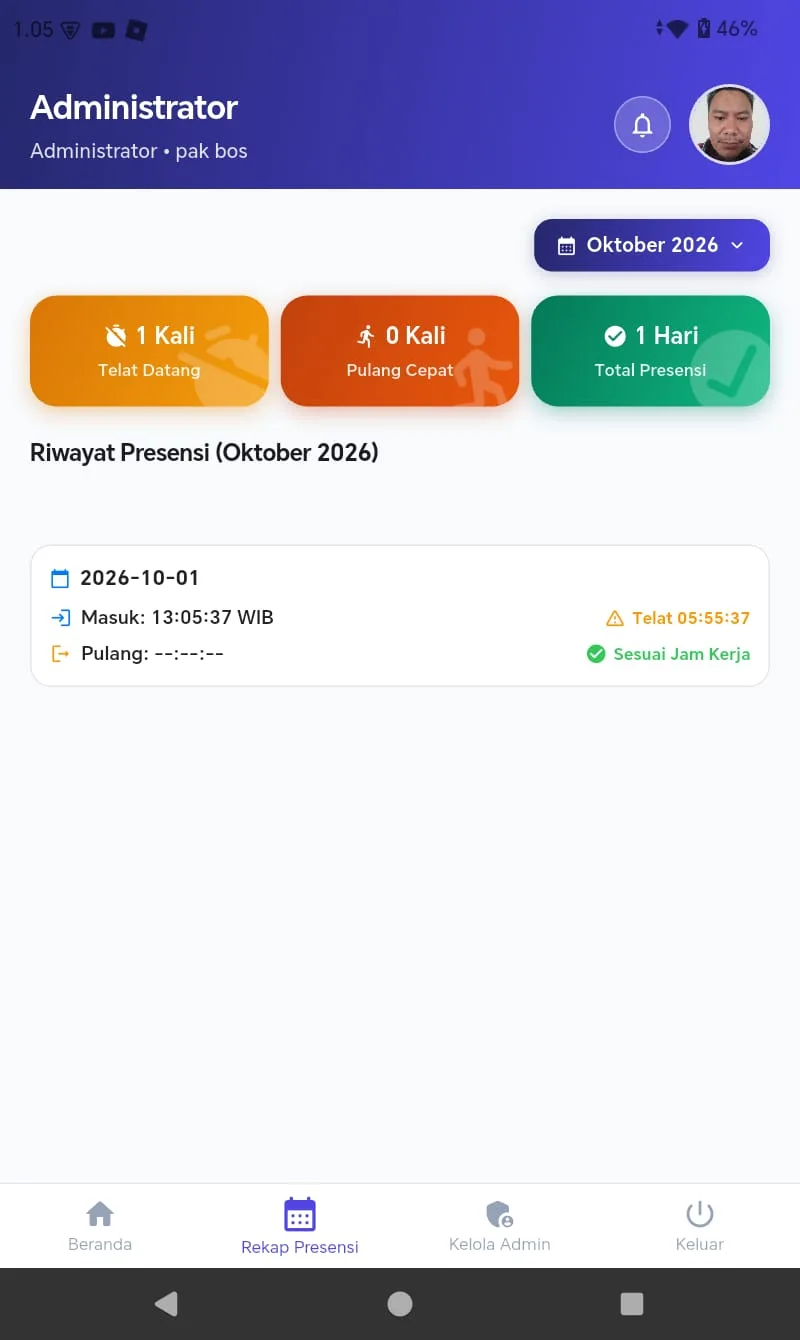This screenshot has width=800, height=1340.
Task: Open the Kelola Admin tab
Action: coord(500,1226)
